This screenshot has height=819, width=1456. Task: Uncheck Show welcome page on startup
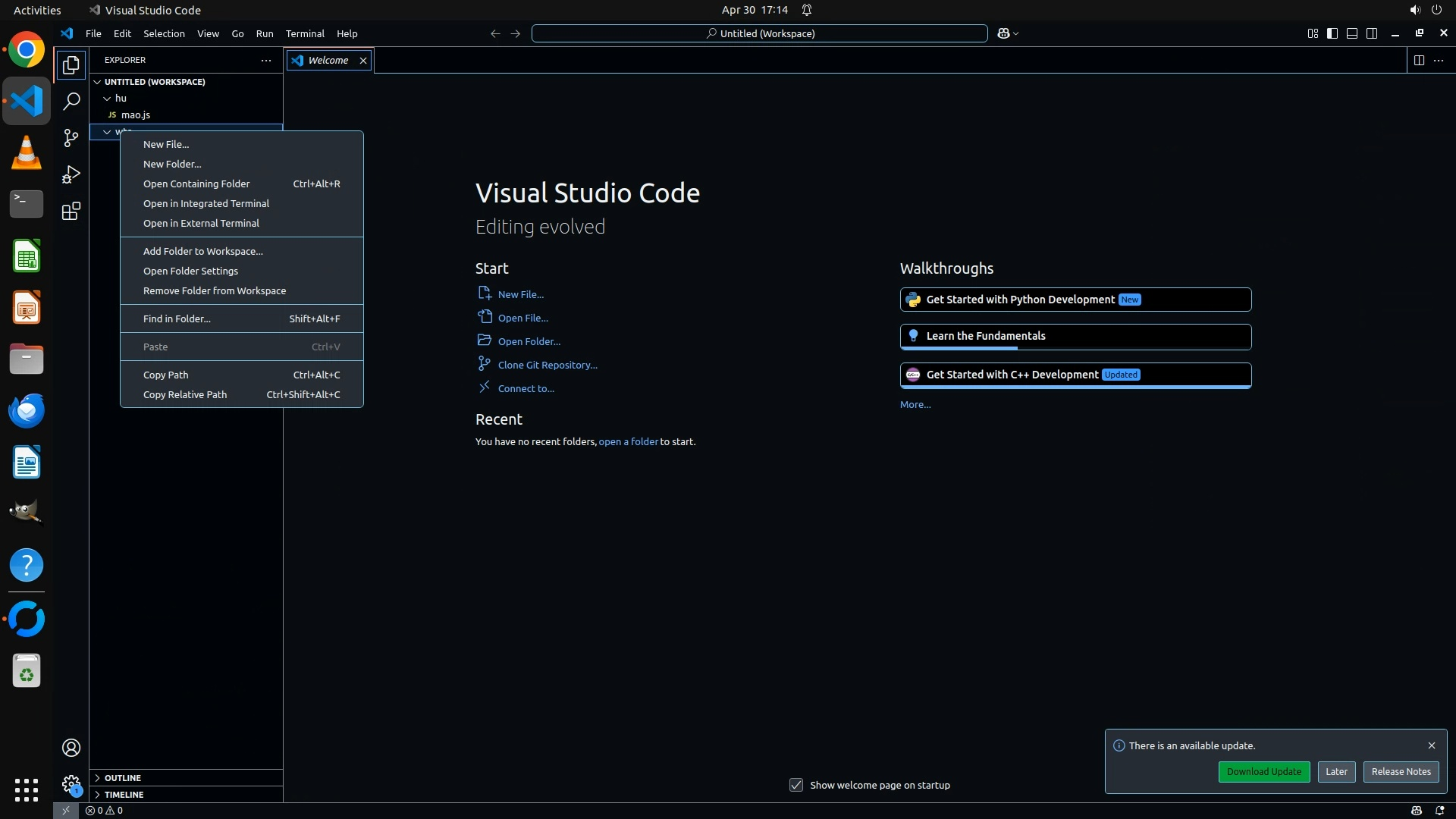[x=796, y=785]
